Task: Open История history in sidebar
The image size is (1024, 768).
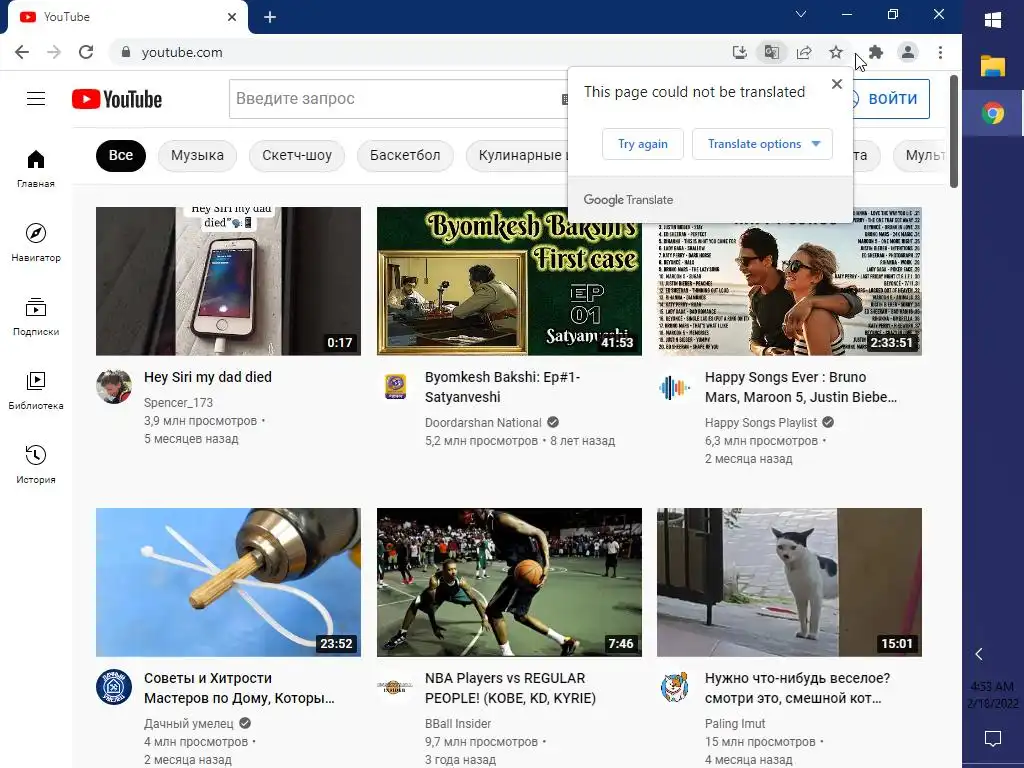Action: [36, 464]
